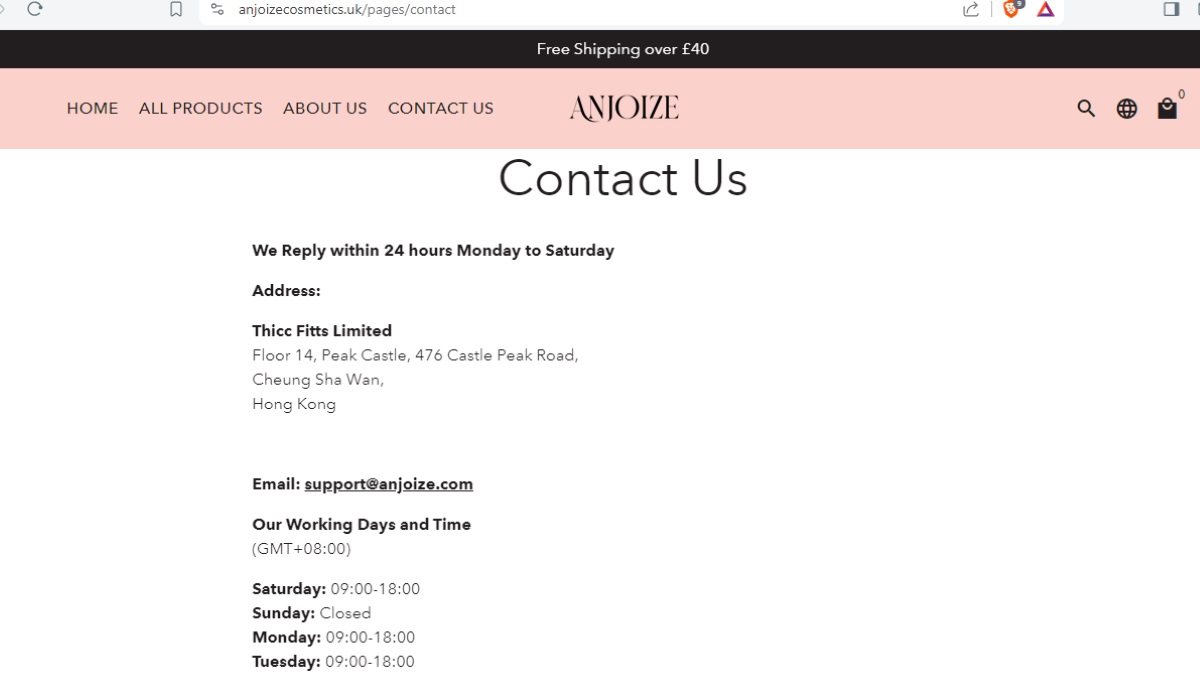
Task: Select the ABOUT US menu item
Action: 324,108
